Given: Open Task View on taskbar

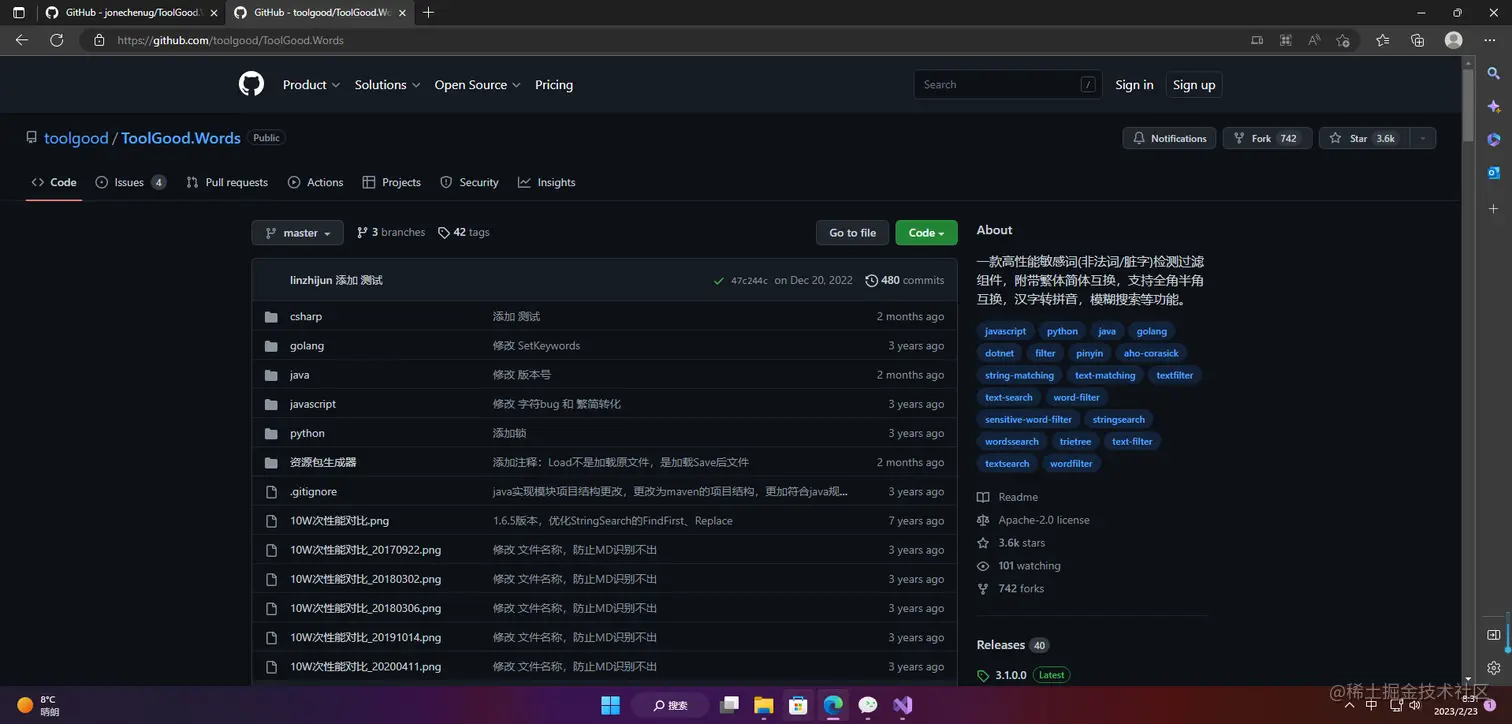Looking at the screenshot, I should 729,705.
